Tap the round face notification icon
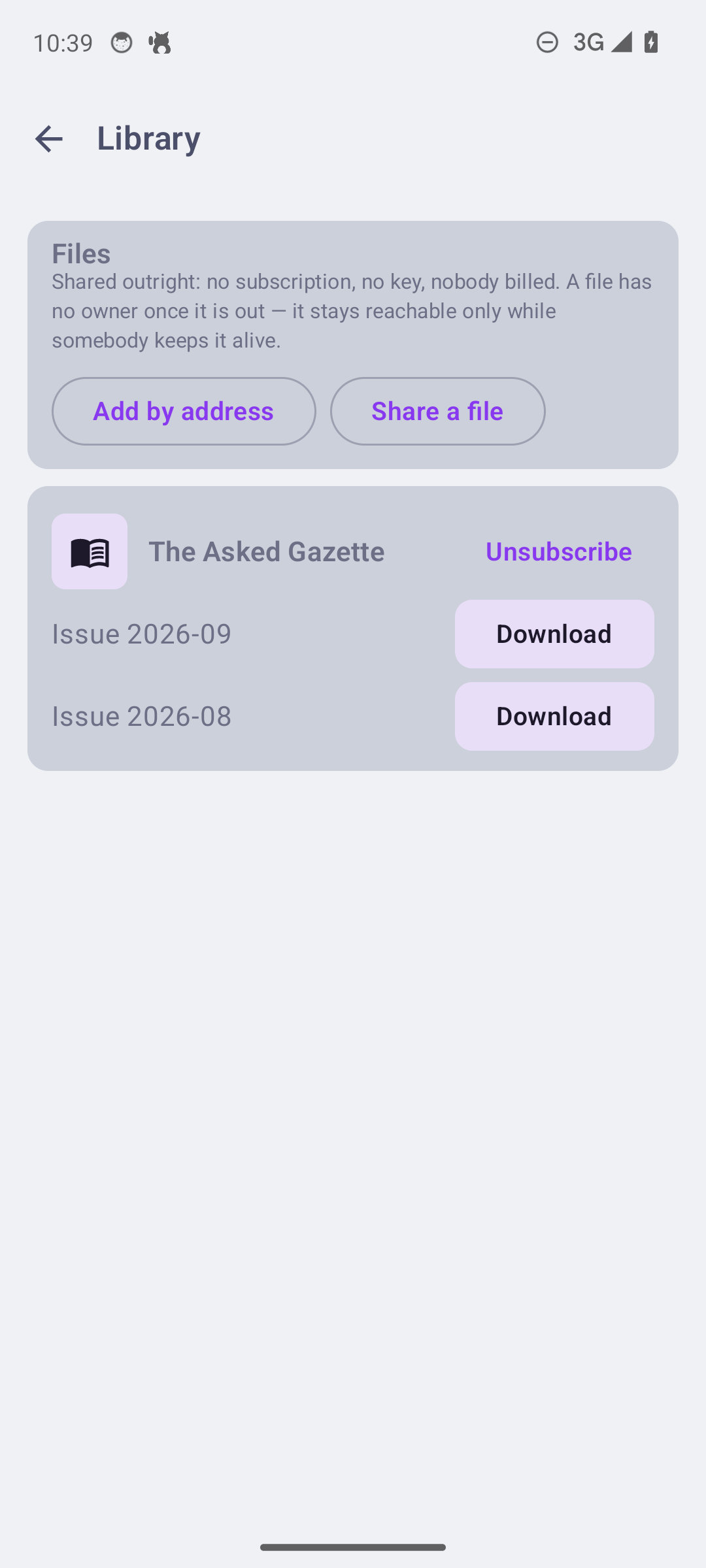 [122, 42]
